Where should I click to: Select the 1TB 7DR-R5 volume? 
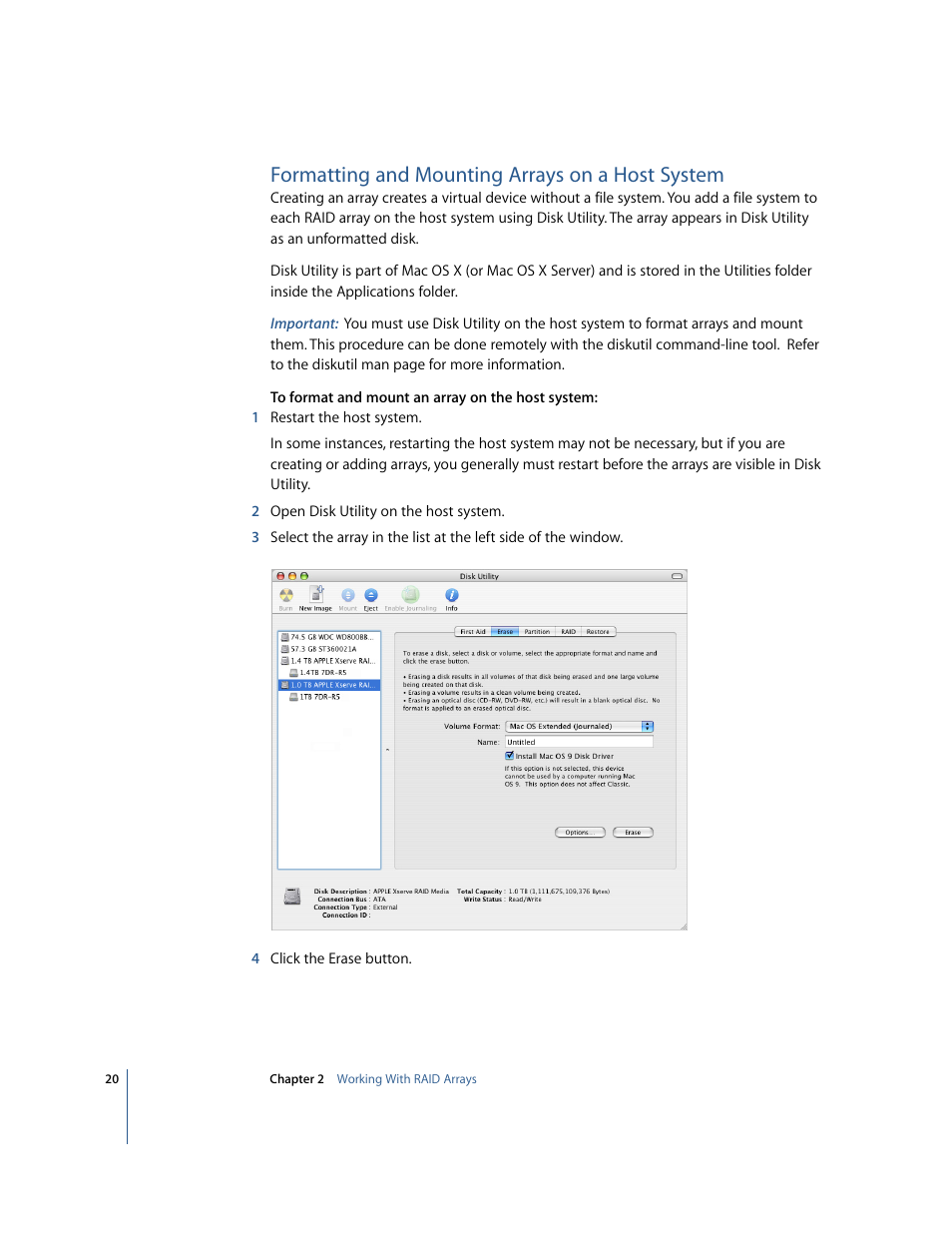[328, 697]
